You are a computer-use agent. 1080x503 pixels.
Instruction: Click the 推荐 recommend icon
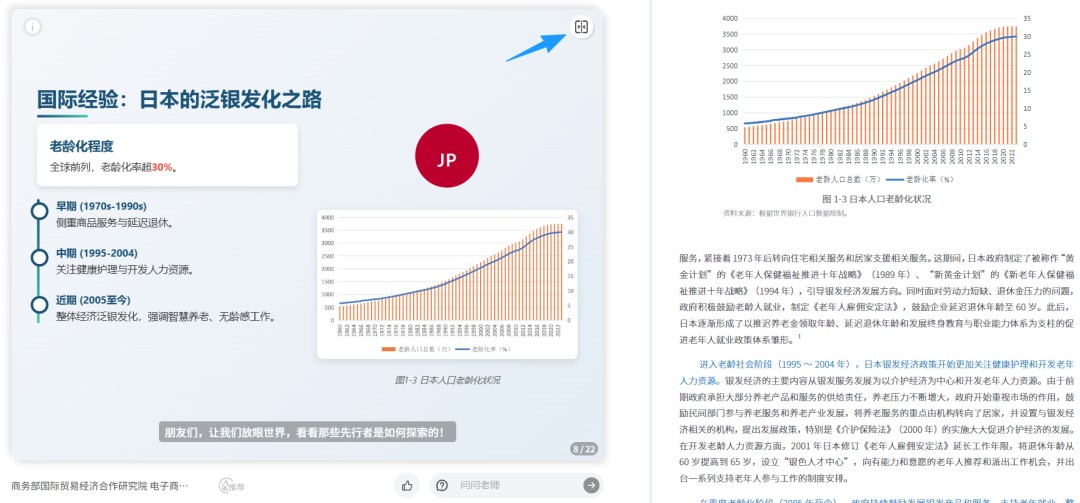click(232, 486)
